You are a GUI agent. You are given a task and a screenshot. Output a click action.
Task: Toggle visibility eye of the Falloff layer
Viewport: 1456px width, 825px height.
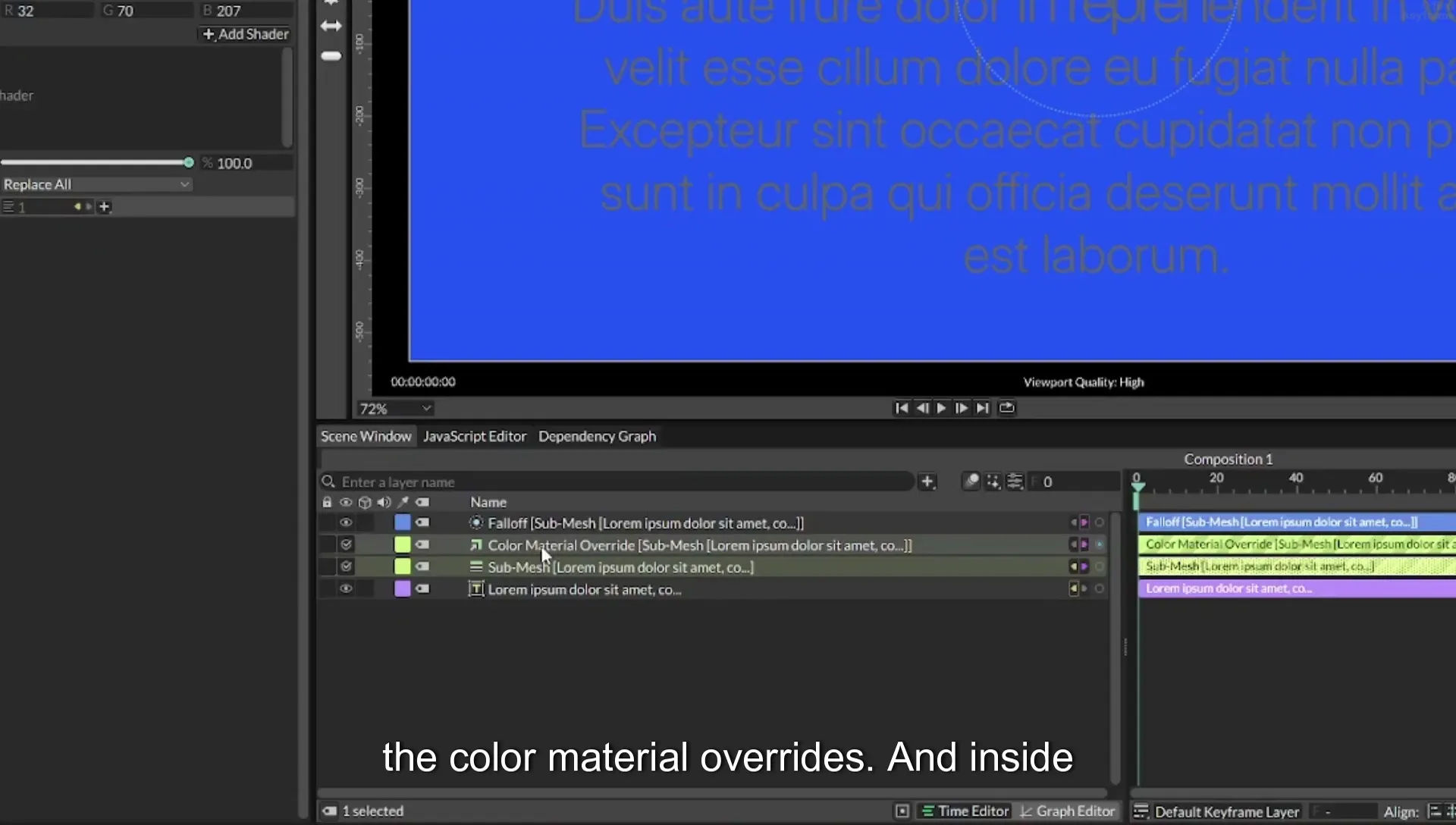click(346, 522)
